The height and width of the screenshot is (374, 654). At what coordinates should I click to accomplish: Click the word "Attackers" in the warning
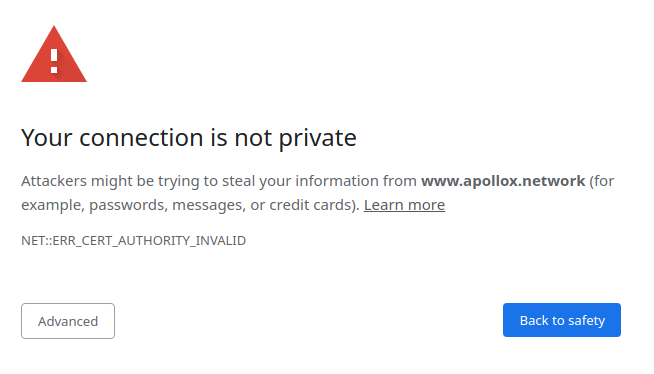(x=54, y=181)
